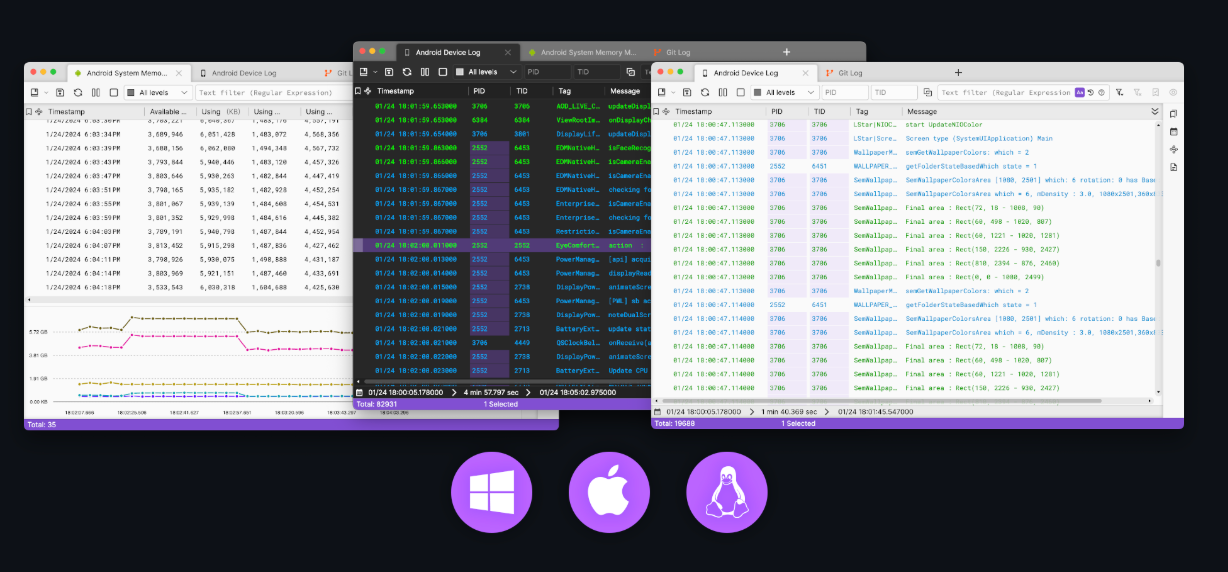
Task: Click filter funnel icon in right window toolbar
Action: point(1120,92)
